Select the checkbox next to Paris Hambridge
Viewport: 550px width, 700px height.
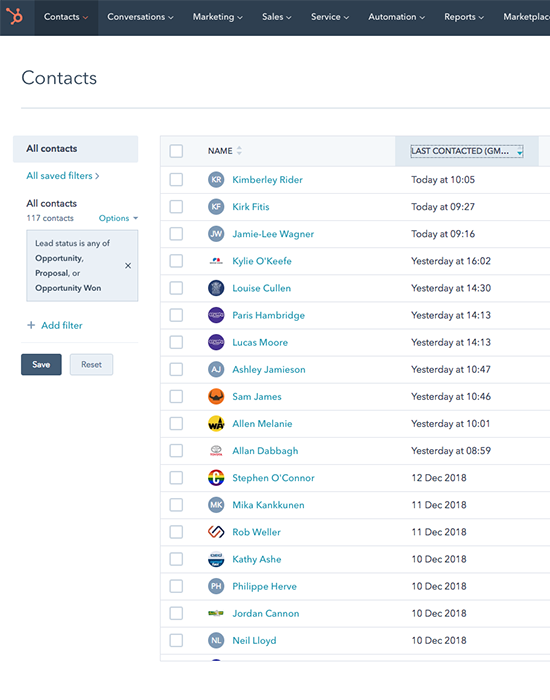tap(176, 315)
